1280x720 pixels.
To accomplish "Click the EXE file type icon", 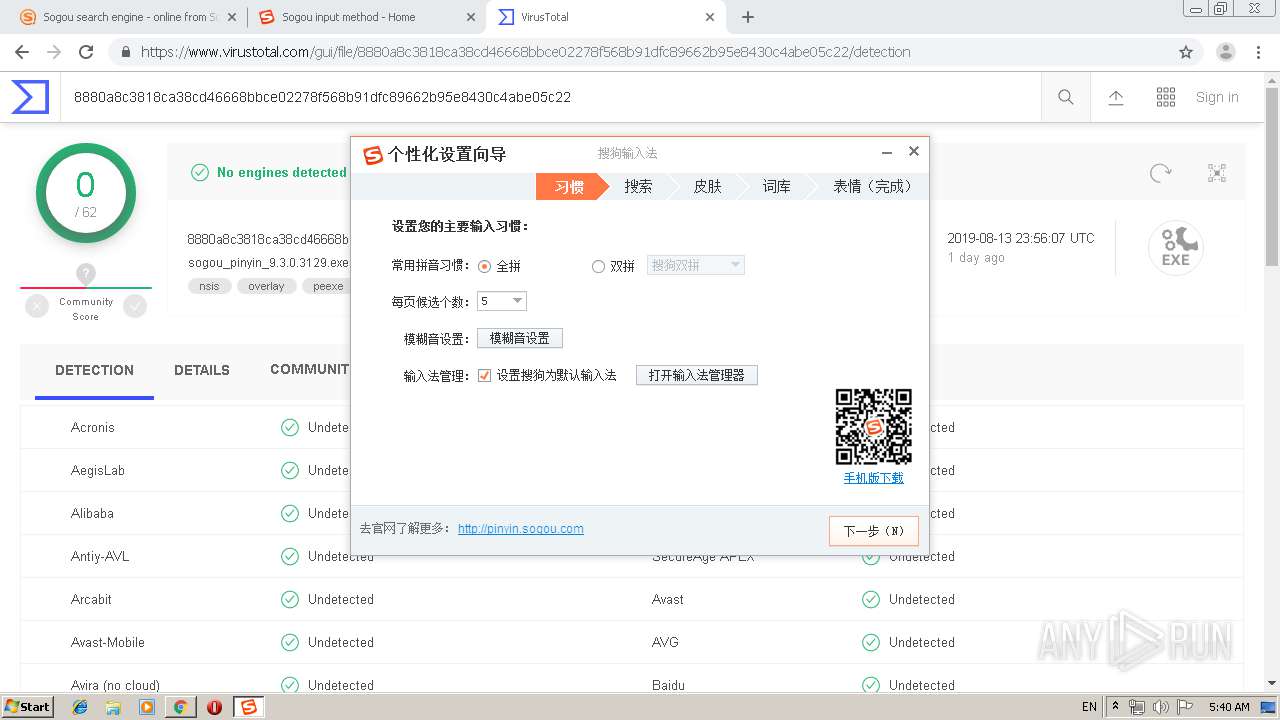I will pyautogui.click(x=1176, y=248).
